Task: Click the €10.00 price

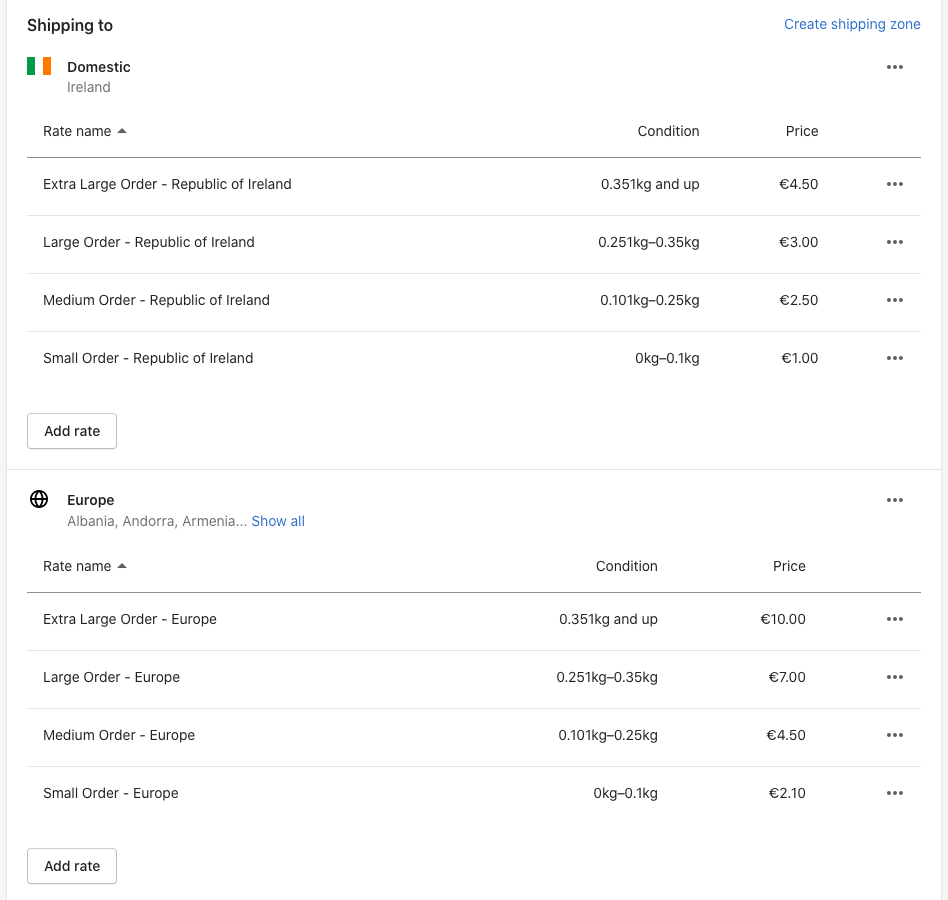Action: pos(782,619)
